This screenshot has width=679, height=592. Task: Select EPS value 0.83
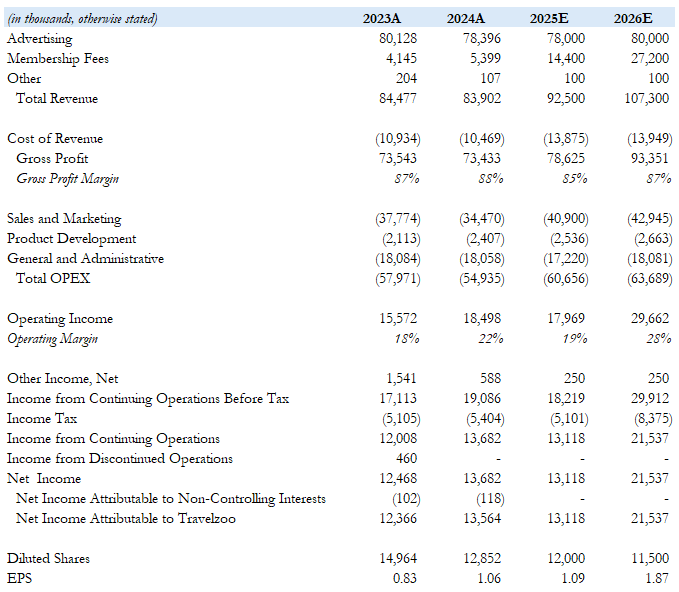(404, 579)
